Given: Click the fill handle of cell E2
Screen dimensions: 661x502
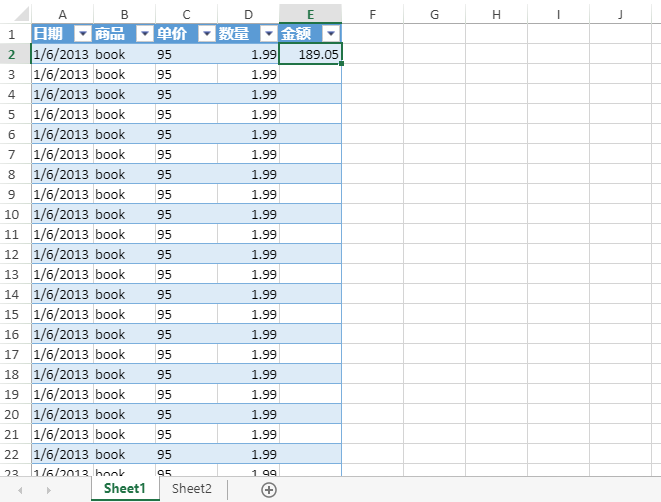Looking at the screenshot, I should [x=341, y=63].
